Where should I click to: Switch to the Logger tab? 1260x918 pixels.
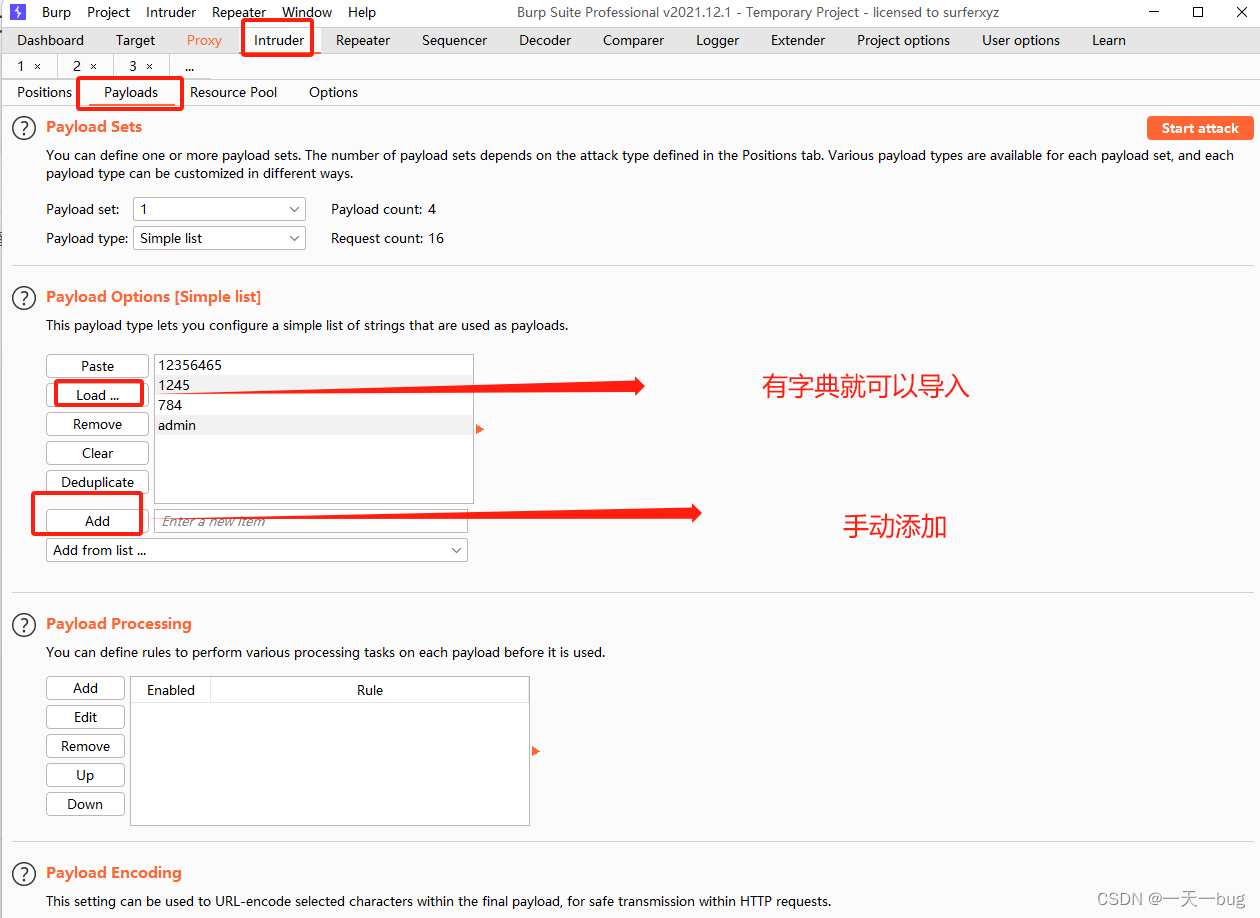[x=718, y=40]
